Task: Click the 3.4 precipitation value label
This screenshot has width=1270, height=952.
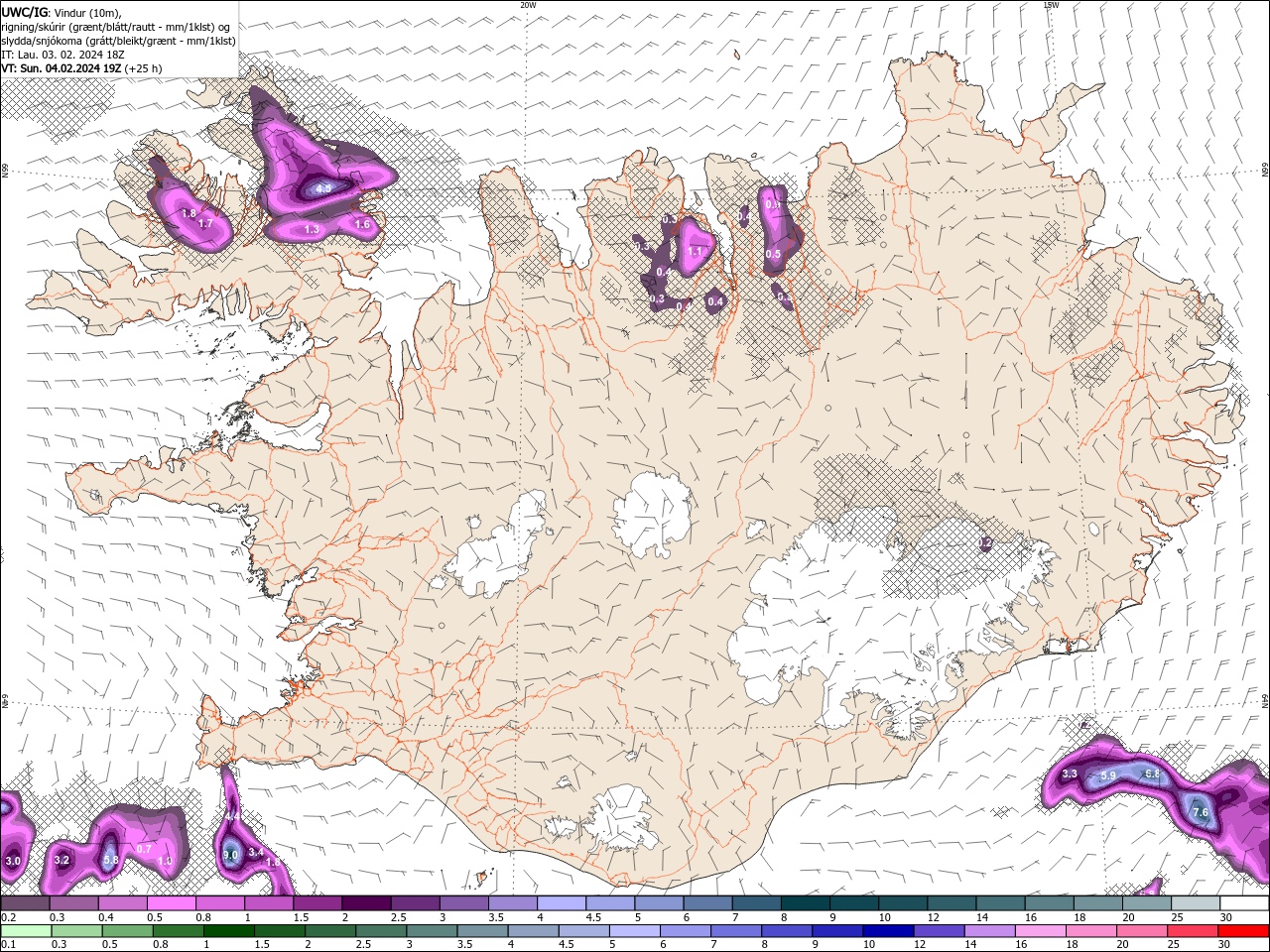Action: tap(255, 851)
